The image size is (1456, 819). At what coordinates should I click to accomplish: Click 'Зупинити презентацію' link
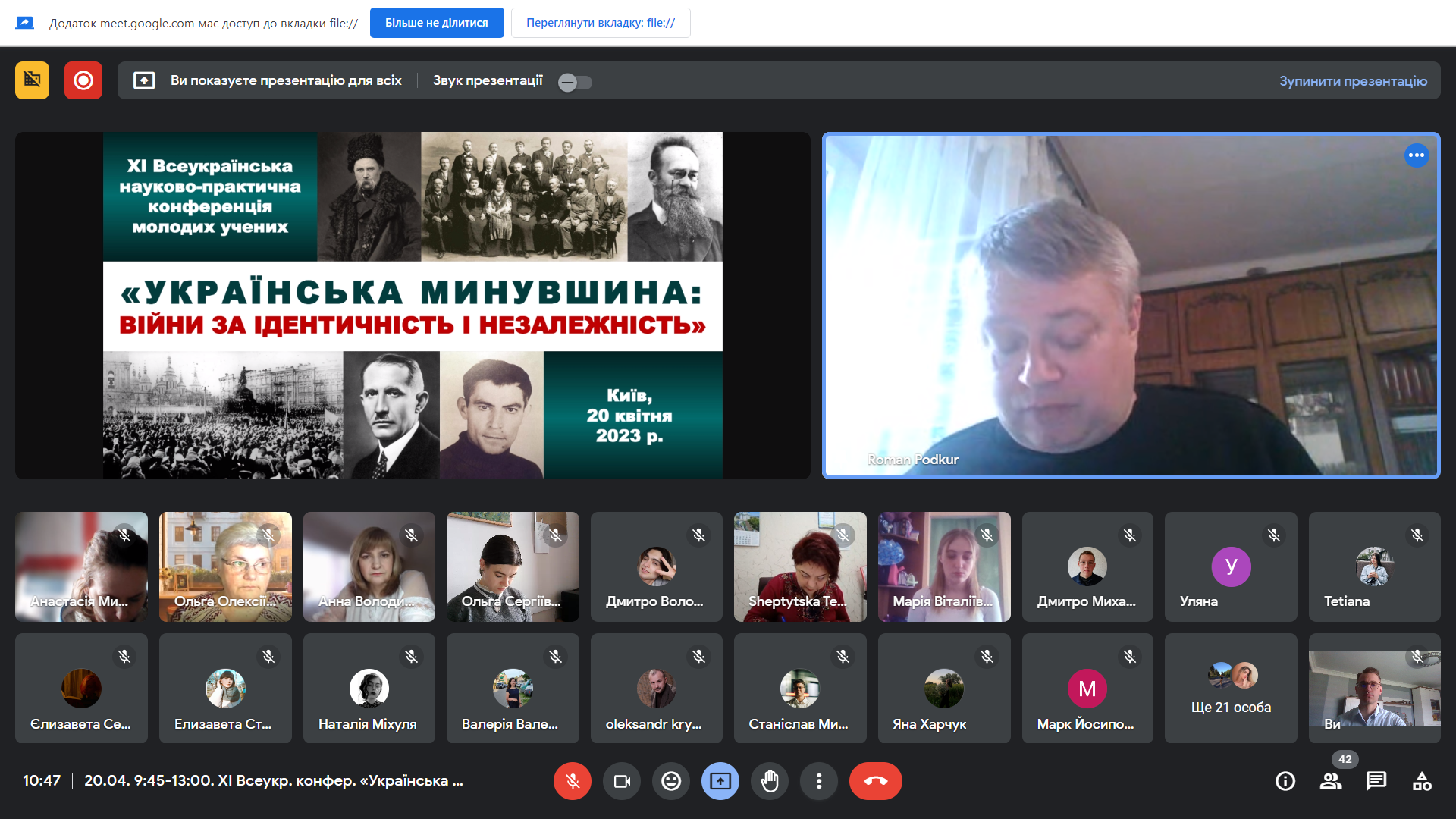coord(1353,81)
